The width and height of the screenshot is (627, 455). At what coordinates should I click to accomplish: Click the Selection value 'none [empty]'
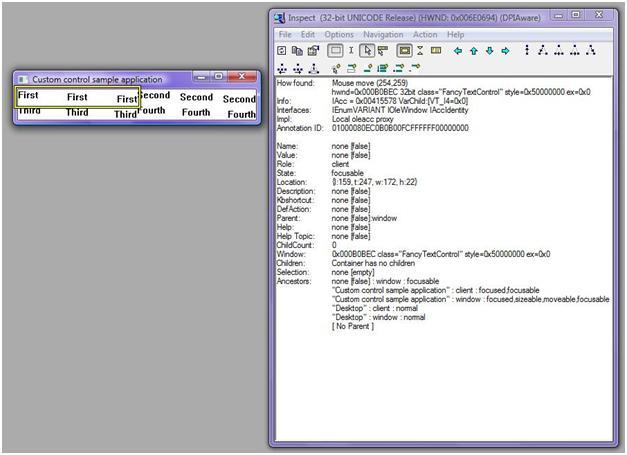tap(353, 272)
